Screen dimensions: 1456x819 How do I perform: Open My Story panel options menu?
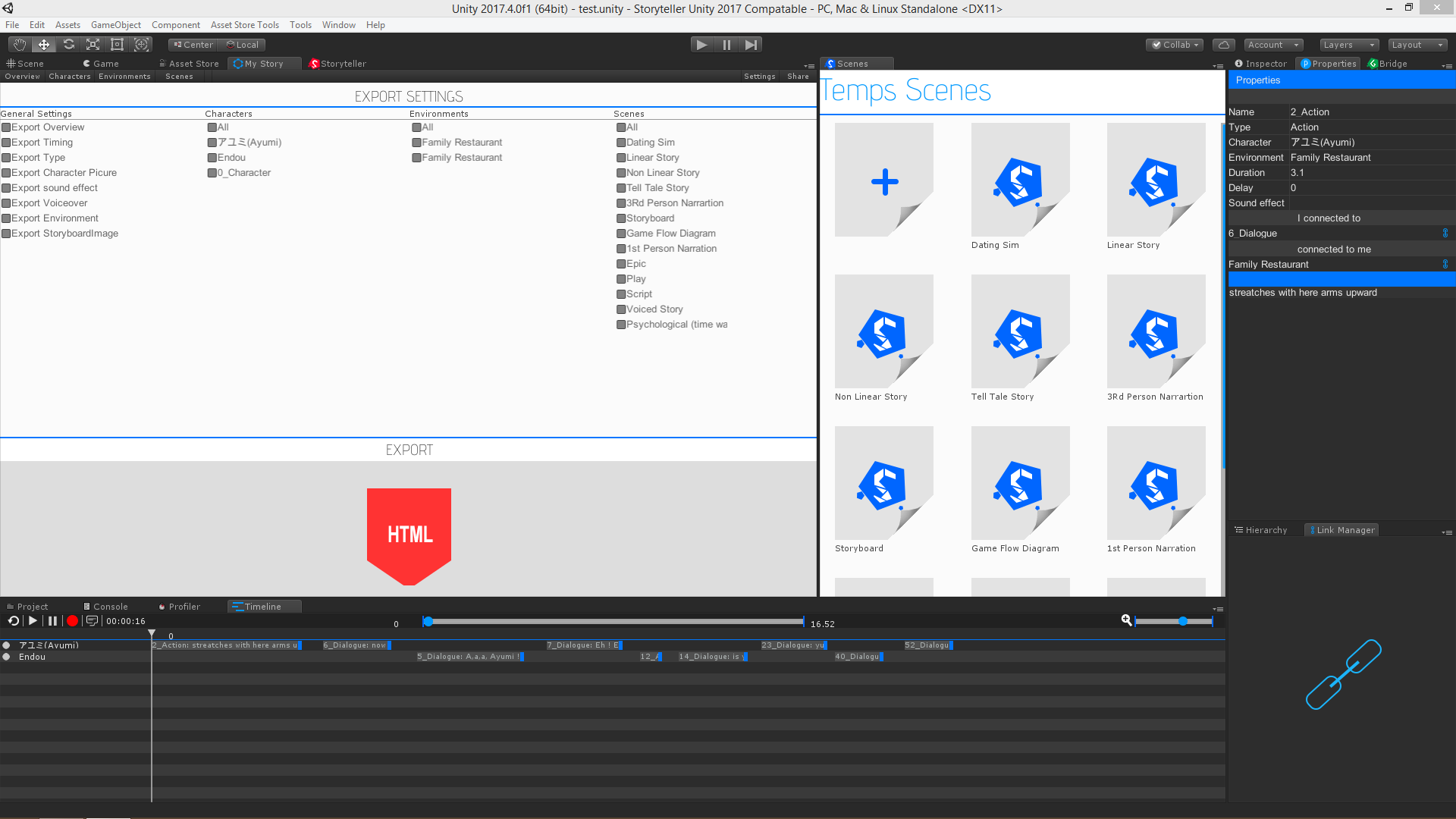(x=809, y=66)
